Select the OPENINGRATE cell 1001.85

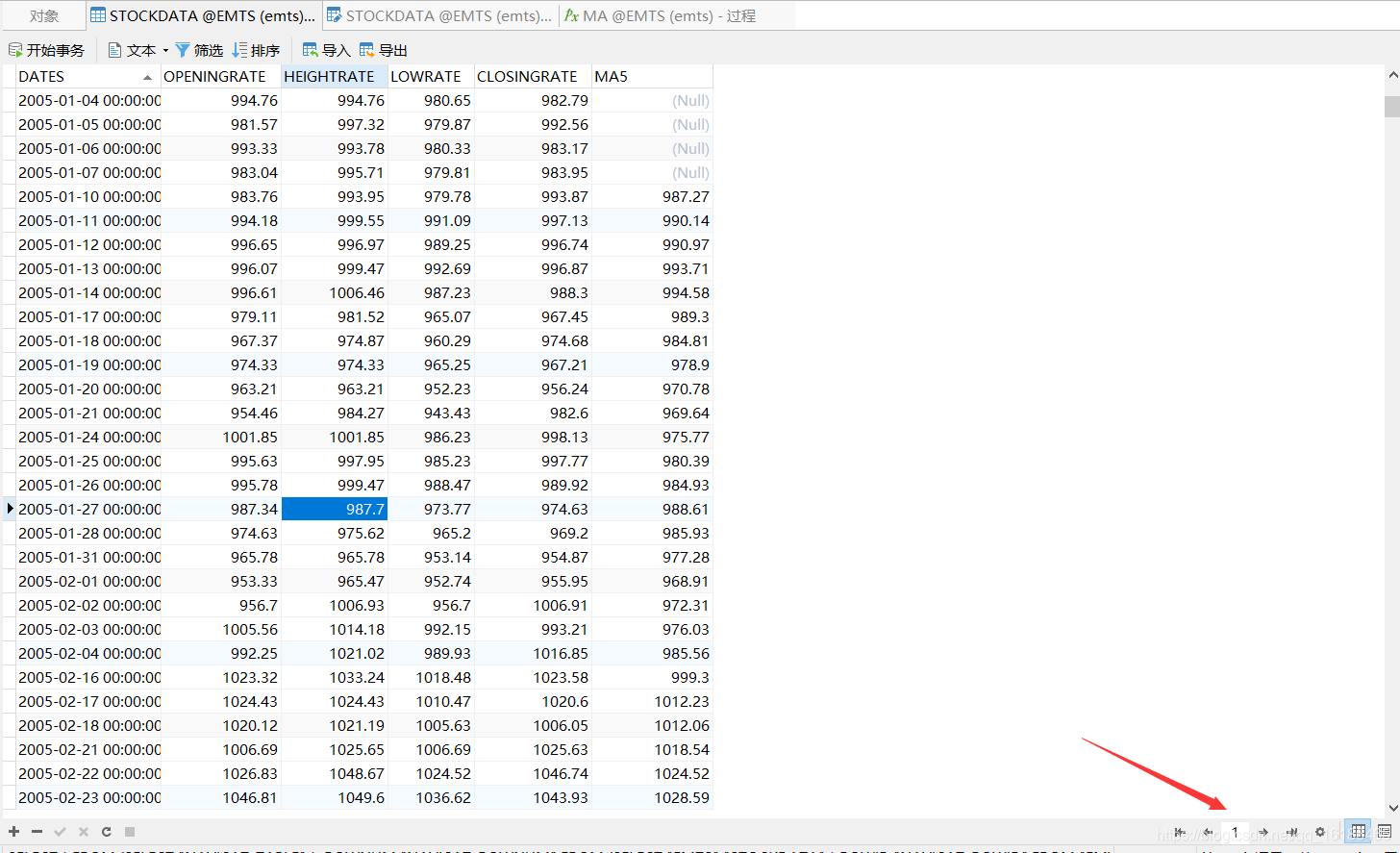(221, 437)
